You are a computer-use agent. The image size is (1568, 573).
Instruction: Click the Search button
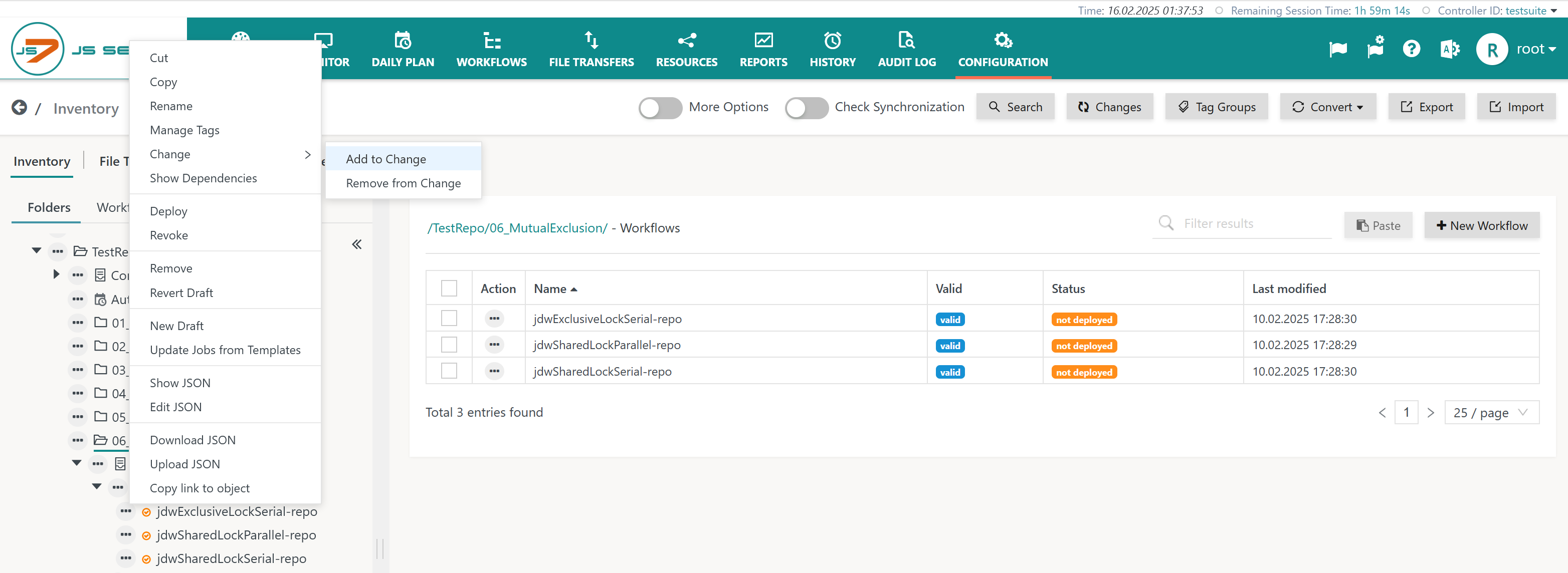[1015, 107]
